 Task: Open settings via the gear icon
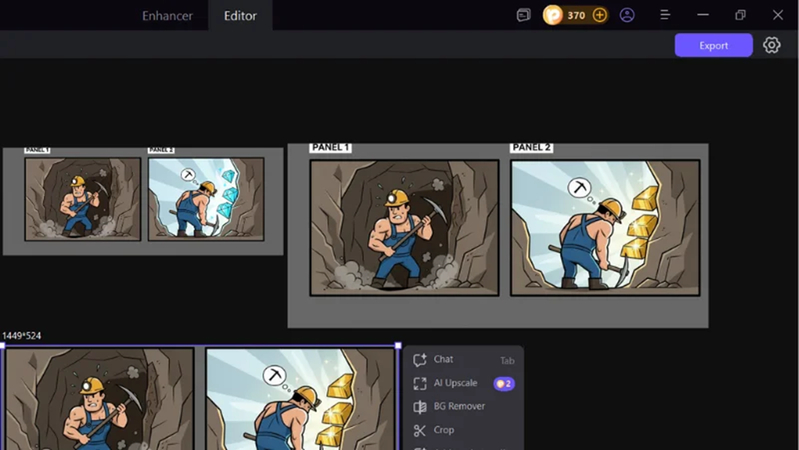771,45
